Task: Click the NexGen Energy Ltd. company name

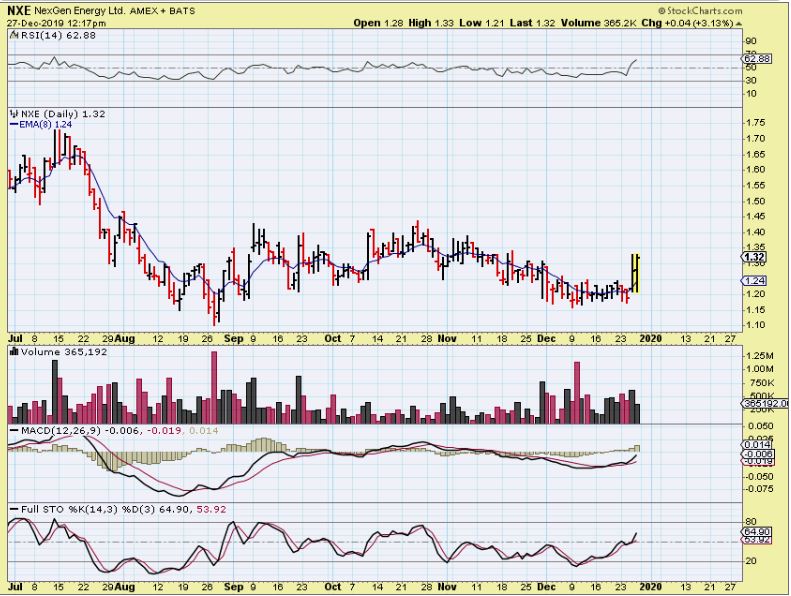Action: (80, 11)
